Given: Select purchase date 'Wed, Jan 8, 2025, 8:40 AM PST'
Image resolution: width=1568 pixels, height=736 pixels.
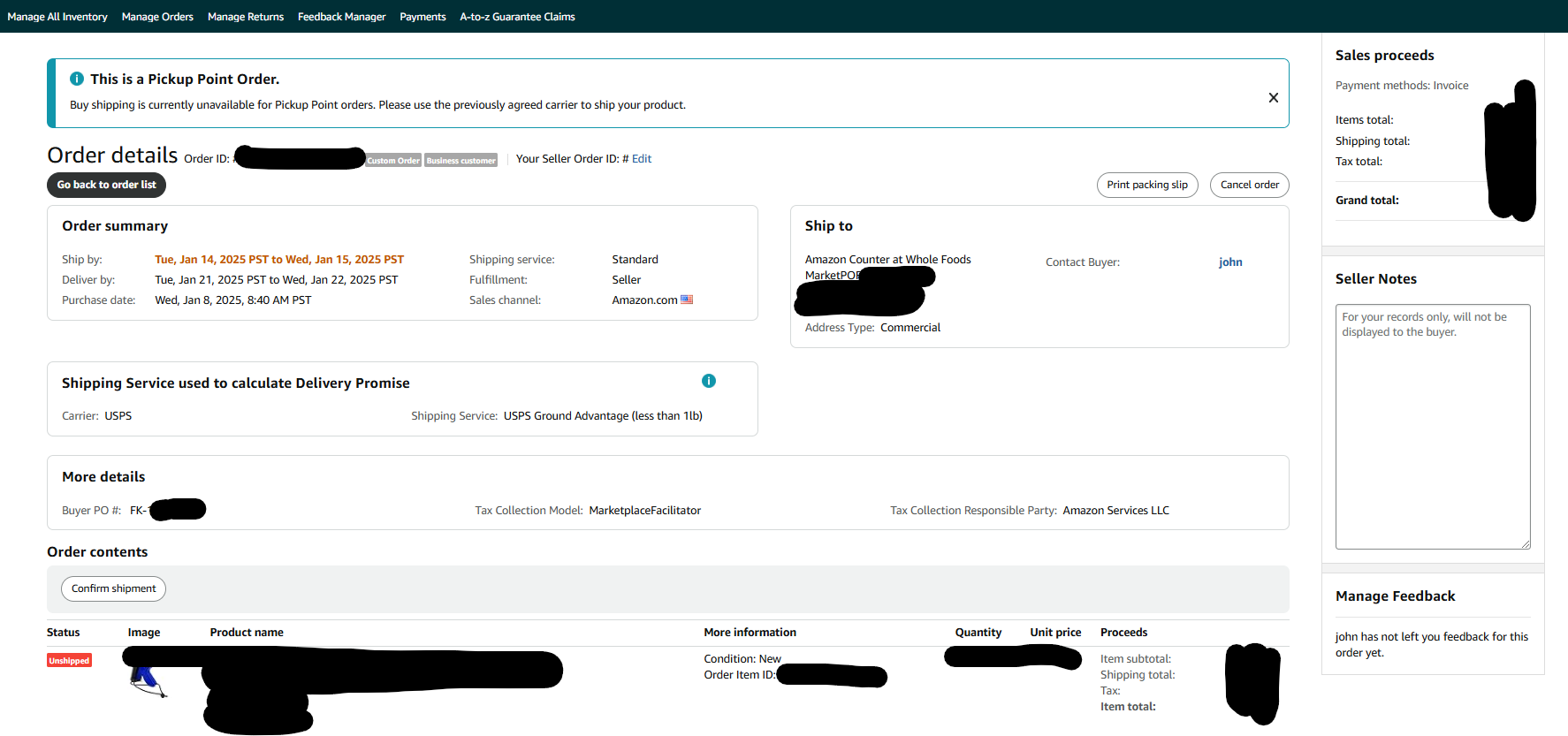Looking at the screenshot, I should coord(233,300).
